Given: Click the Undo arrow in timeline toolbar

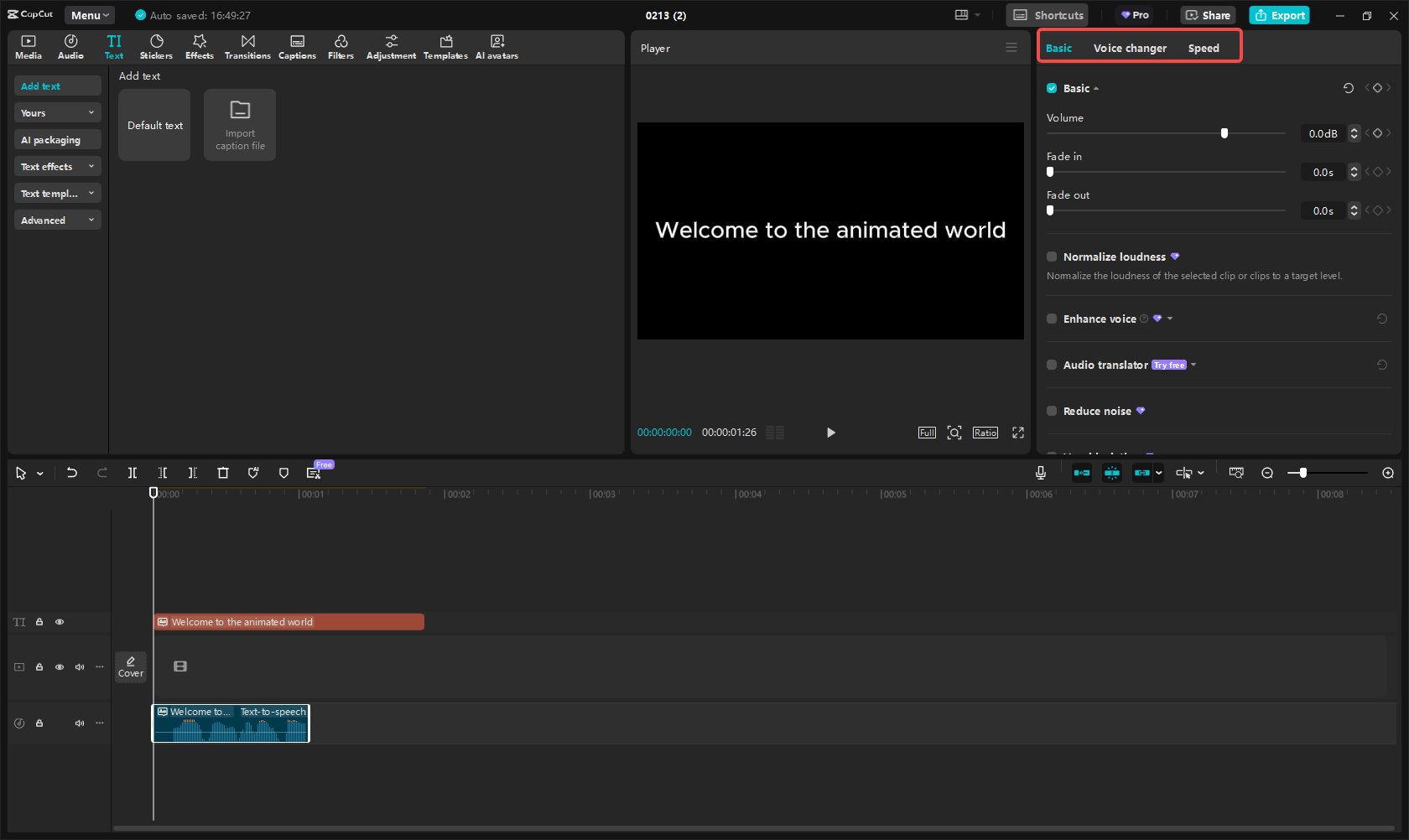Looking at the screenshot, I should [x=72, y=473].
